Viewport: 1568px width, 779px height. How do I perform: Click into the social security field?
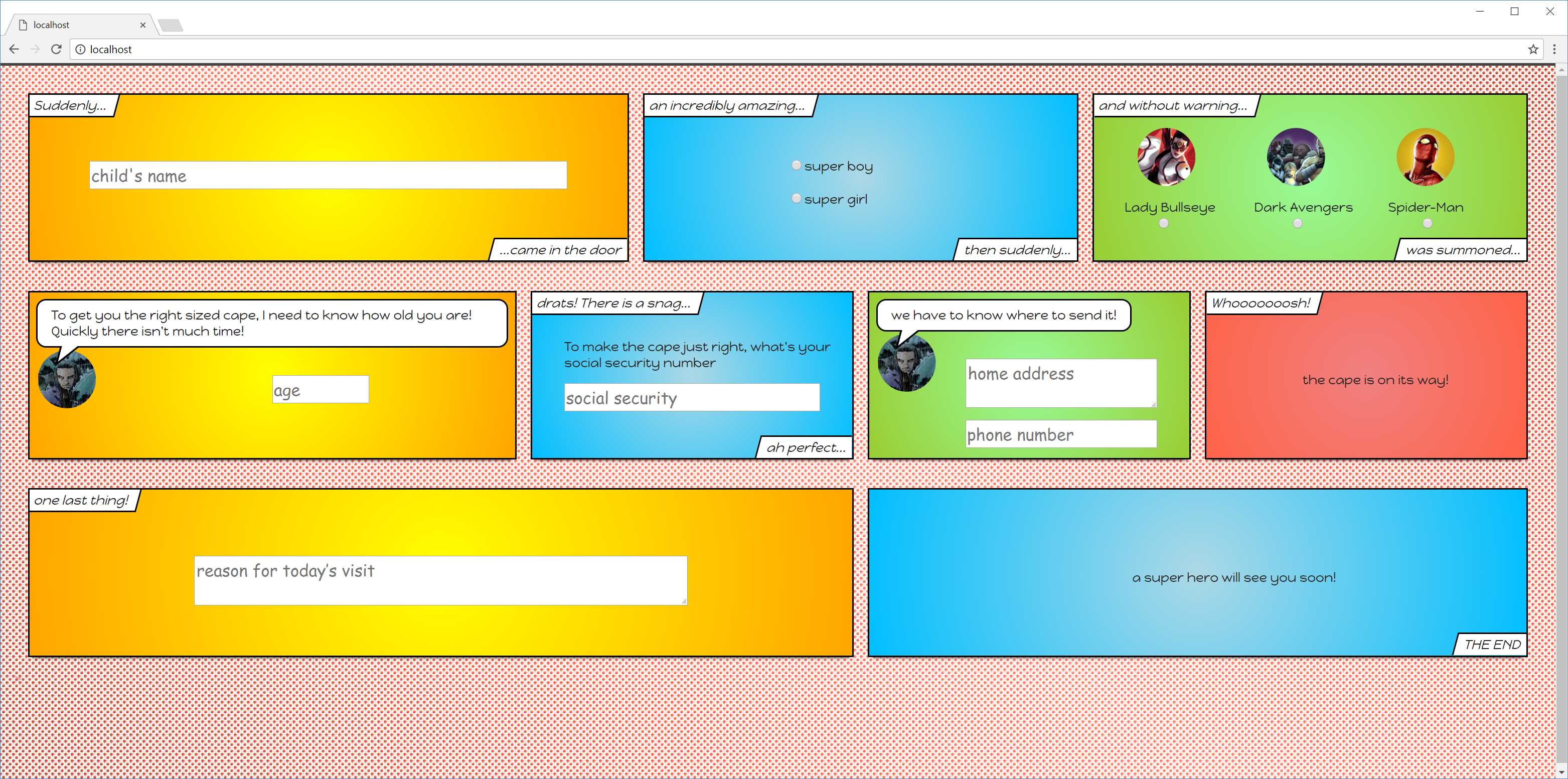(x=692, y=397)
